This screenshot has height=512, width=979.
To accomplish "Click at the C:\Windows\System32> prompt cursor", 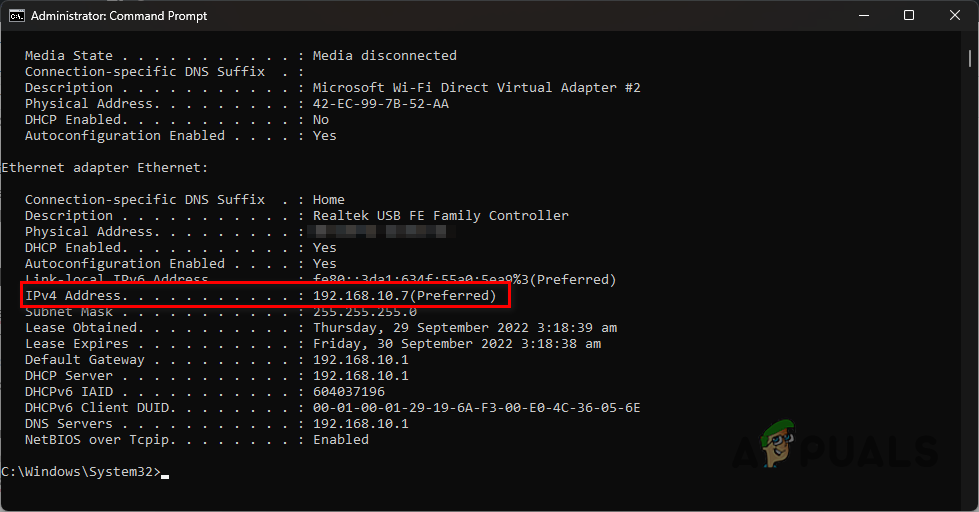I will [x=164, y=472].
